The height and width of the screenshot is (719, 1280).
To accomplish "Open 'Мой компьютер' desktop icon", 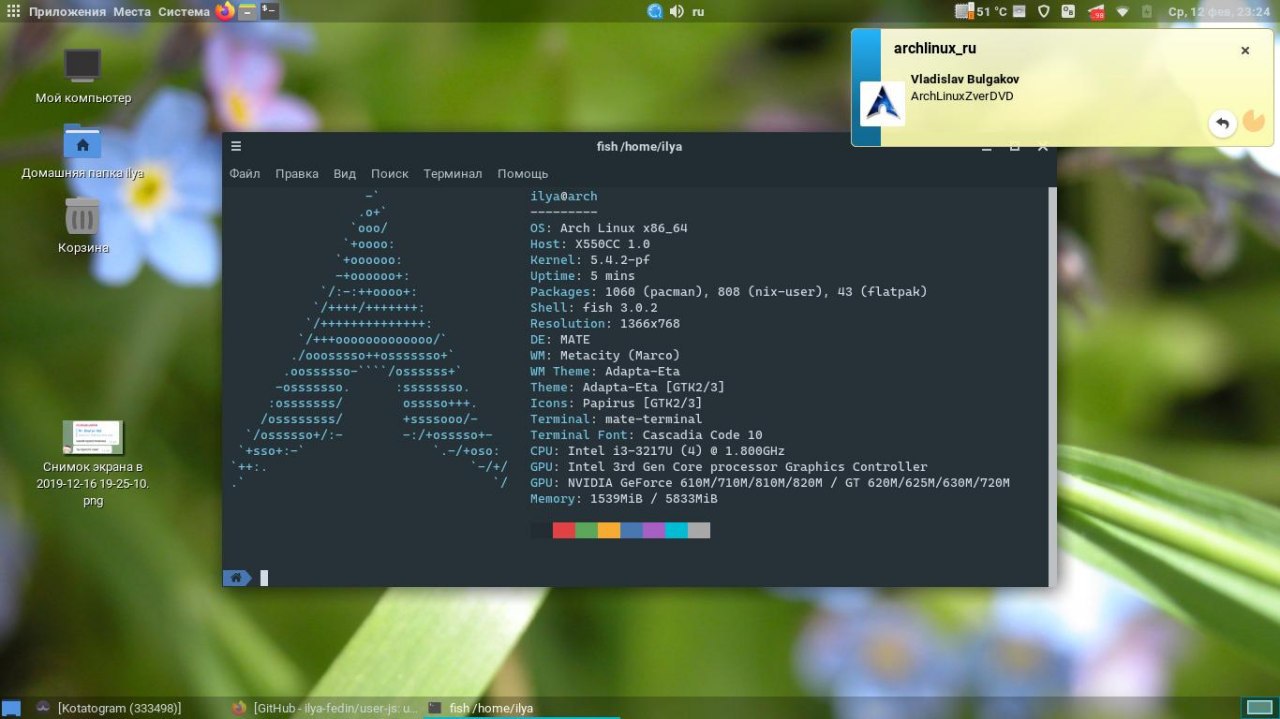I will (83, 76).
